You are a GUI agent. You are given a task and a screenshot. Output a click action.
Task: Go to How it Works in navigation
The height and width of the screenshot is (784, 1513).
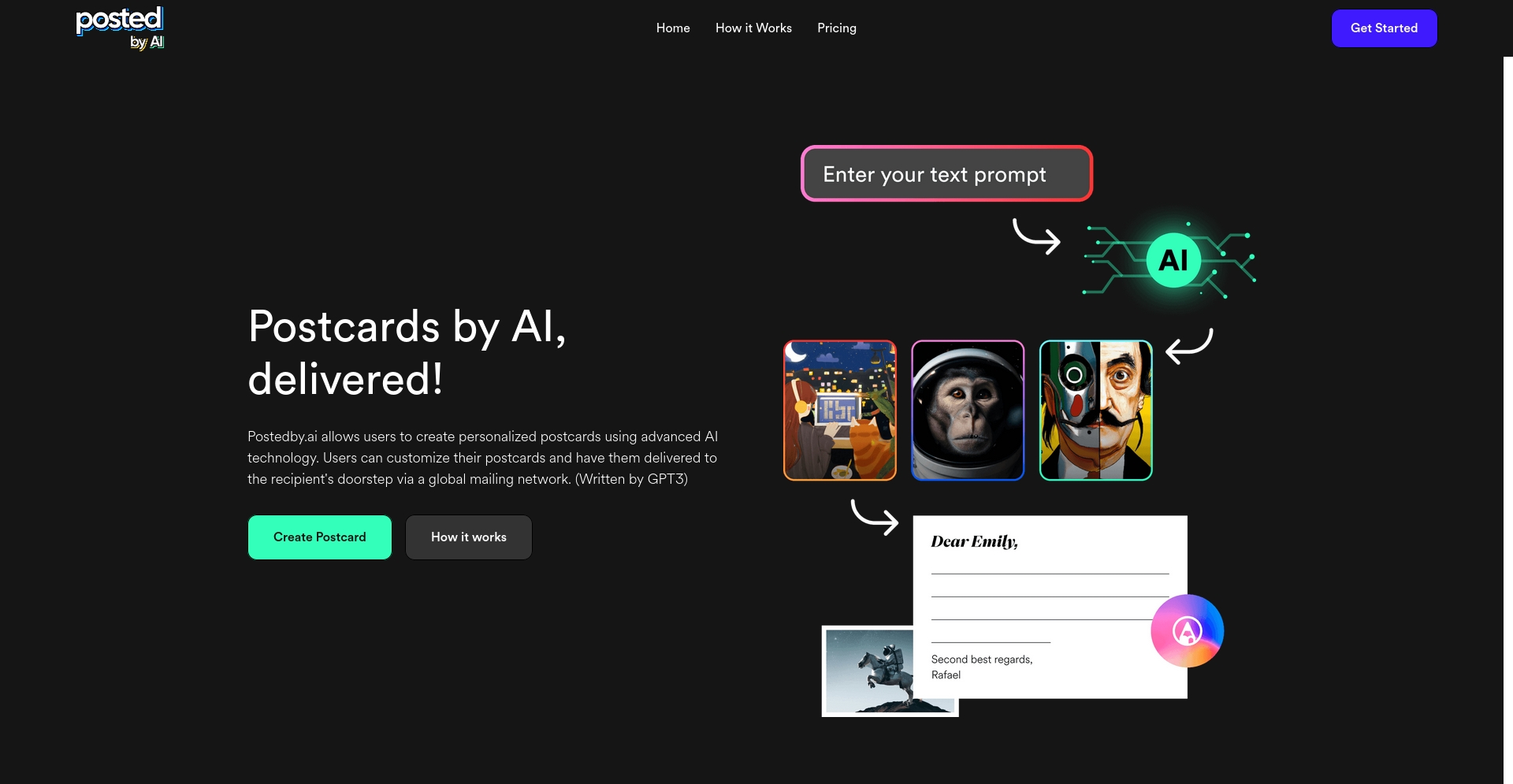(x=753, y=28)
